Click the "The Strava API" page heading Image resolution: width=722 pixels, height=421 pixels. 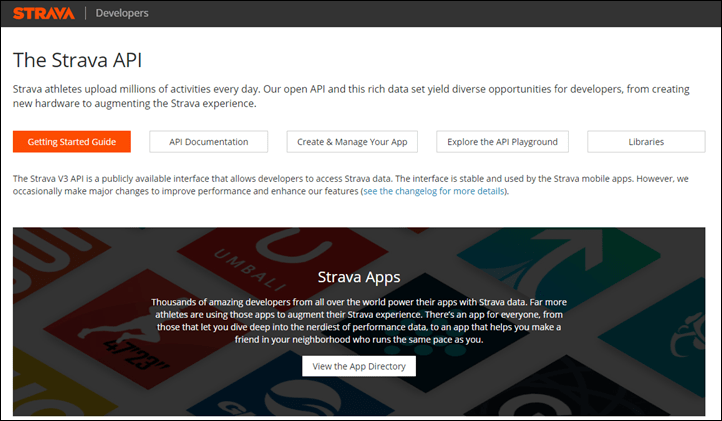click(77, 60)
